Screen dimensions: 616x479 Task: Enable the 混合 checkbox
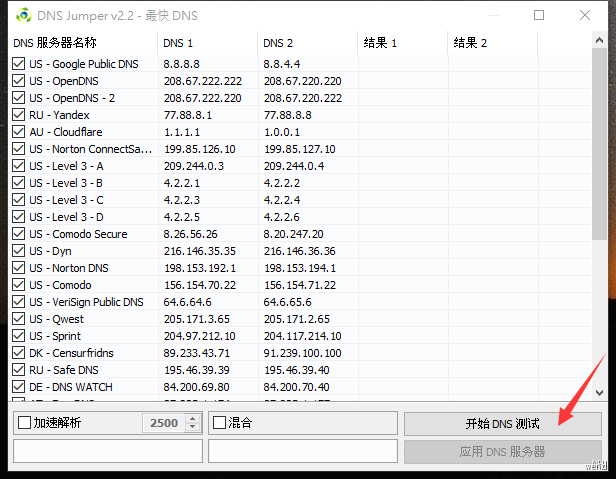(219, 423)
